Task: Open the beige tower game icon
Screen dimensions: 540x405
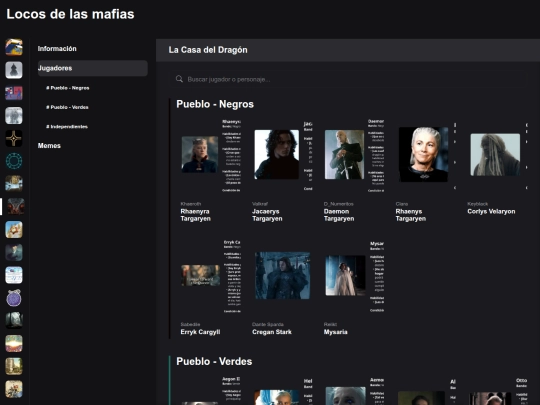Action: click(x=14, y=366)
